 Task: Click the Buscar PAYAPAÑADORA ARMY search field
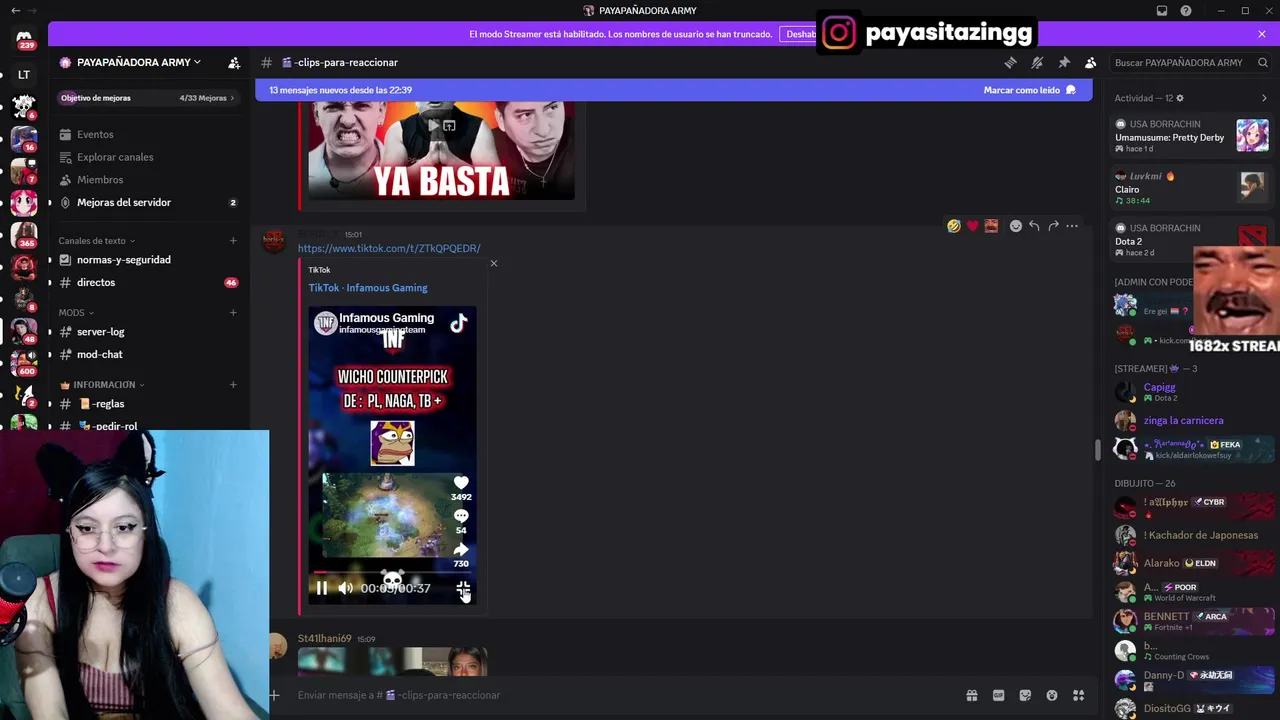[x=1188, y=62]
